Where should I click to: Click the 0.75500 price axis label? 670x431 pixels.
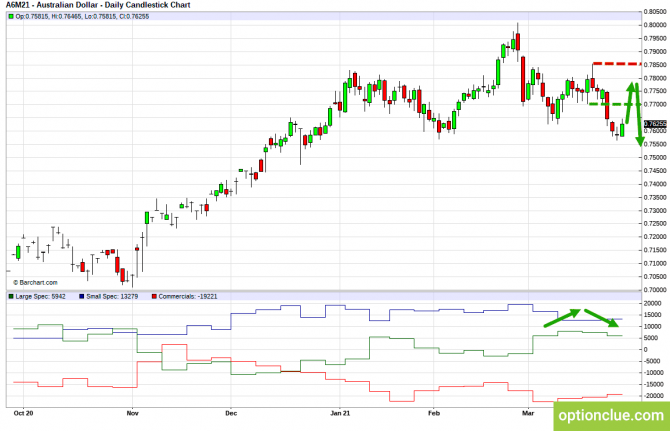coord(655,144)
